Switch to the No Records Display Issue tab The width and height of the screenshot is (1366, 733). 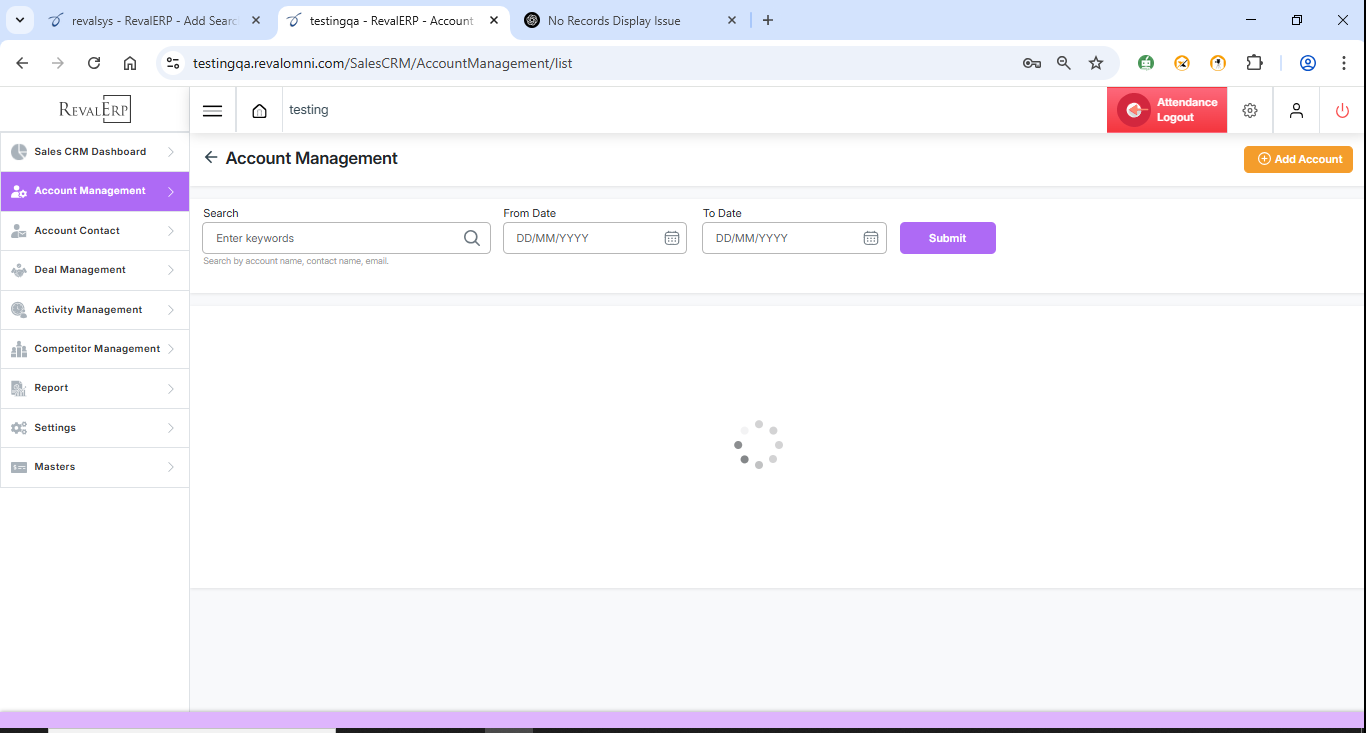(x=614, y=20)
